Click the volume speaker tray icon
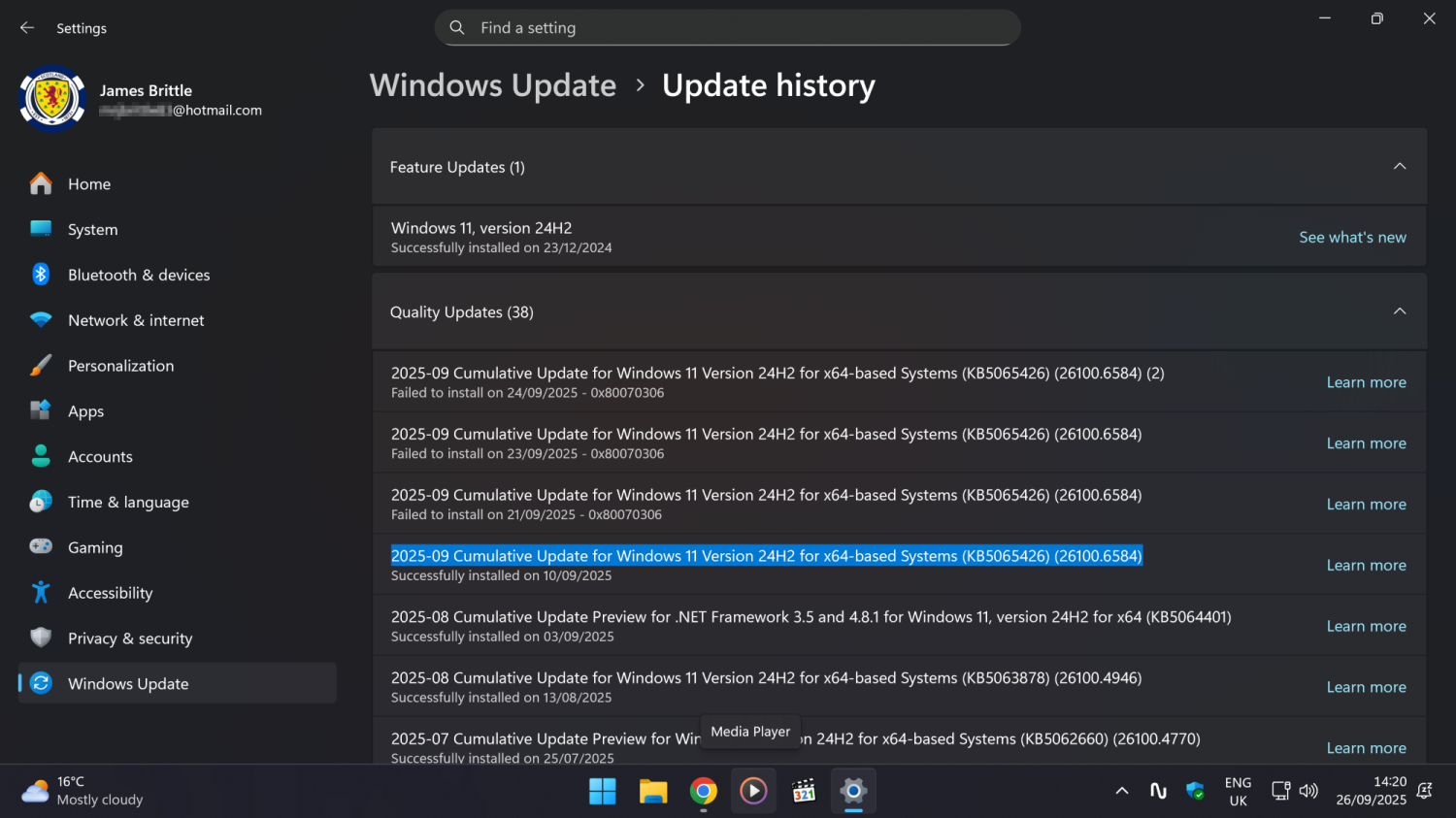The image size is (1456, 818). [1308, 791]
